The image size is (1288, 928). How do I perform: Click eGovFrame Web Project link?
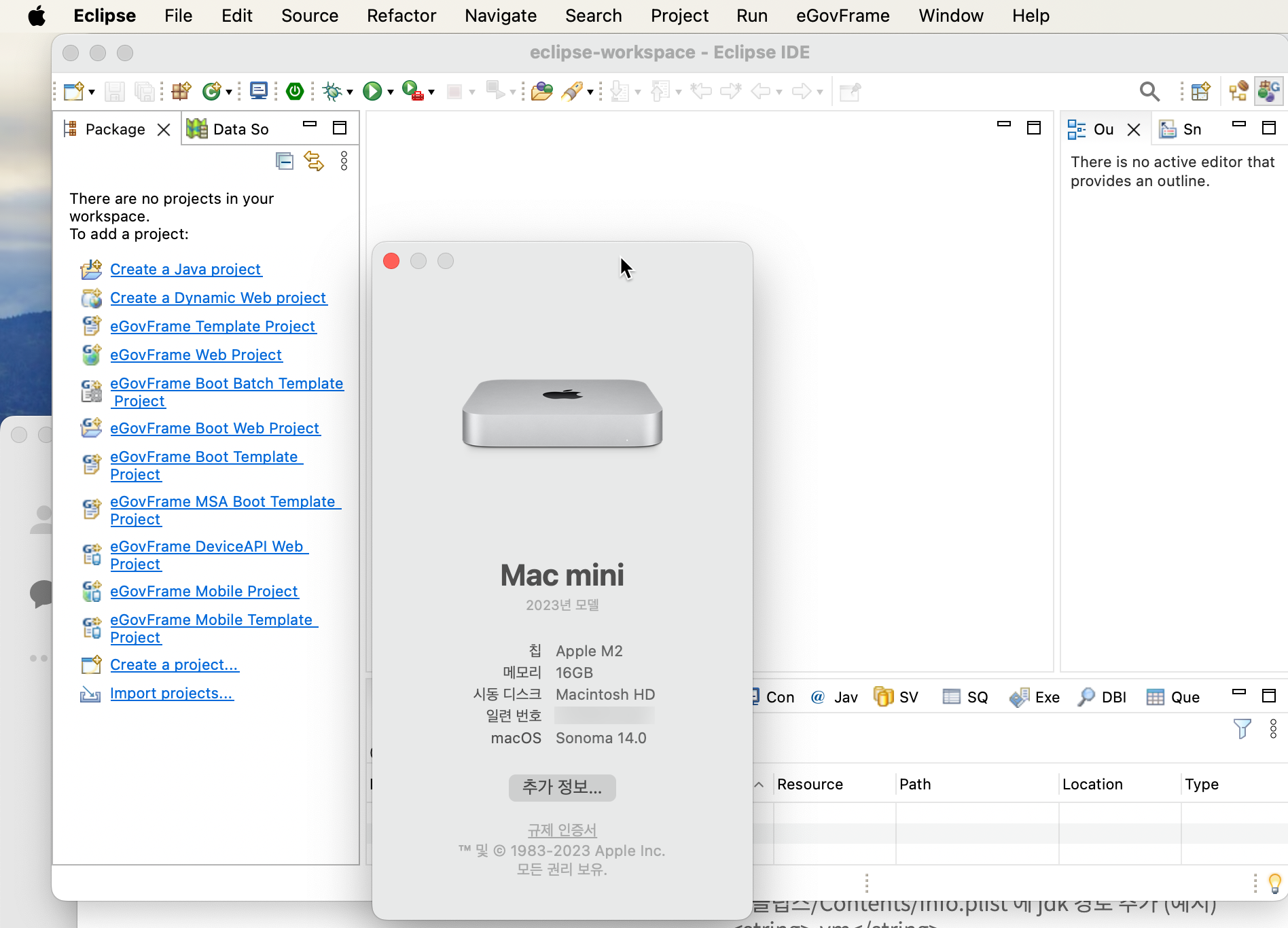pyautogui.click(x=196, y=355)
